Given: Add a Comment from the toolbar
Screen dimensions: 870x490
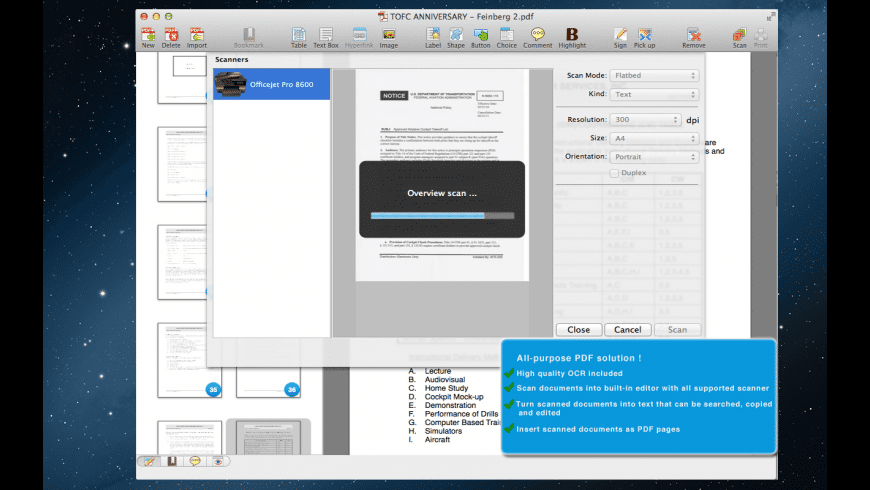Looking at the screenshot, I should pyautogui.click(x=538, y=38).
